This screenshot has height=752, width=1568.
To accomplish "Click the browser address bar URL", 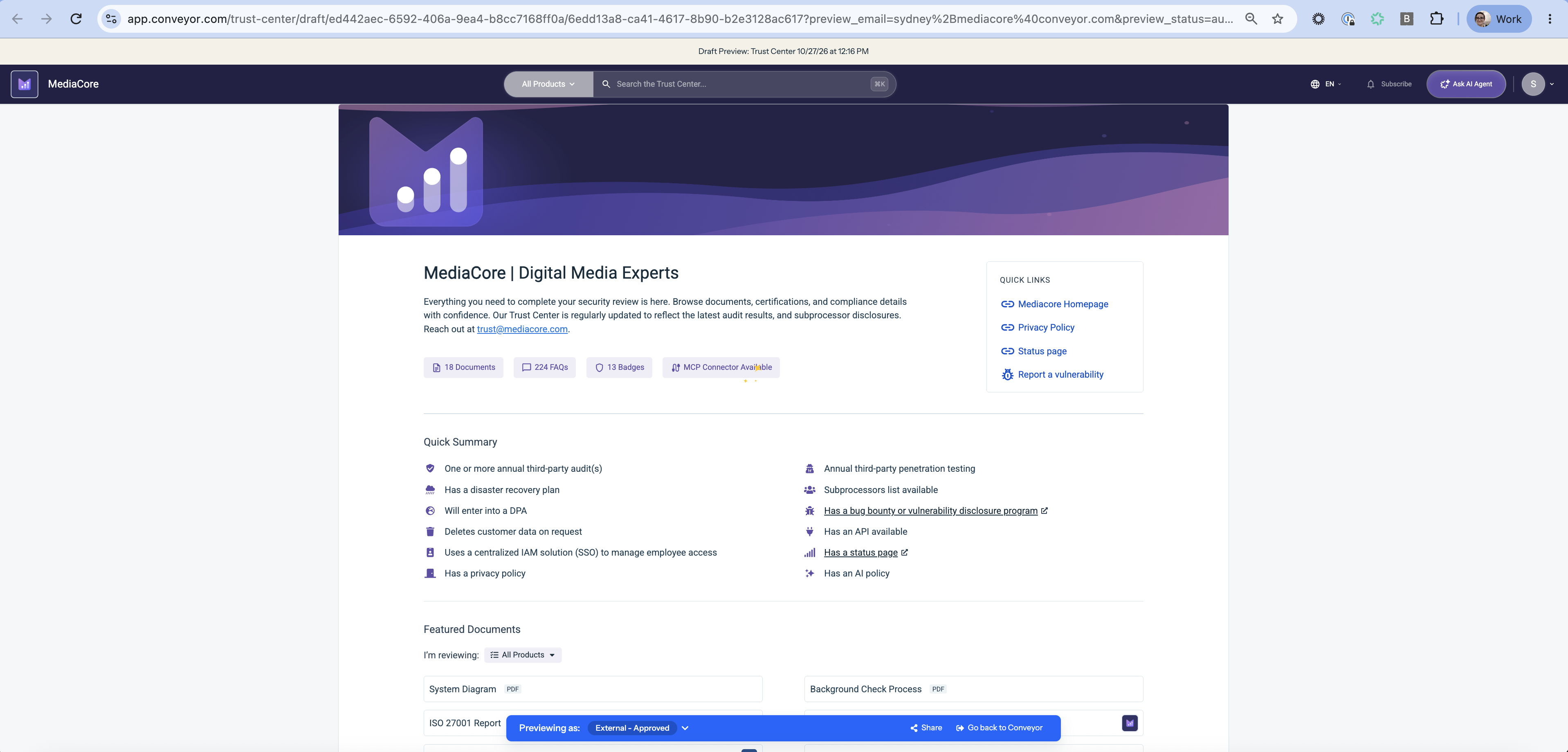I will pos(680,19).
